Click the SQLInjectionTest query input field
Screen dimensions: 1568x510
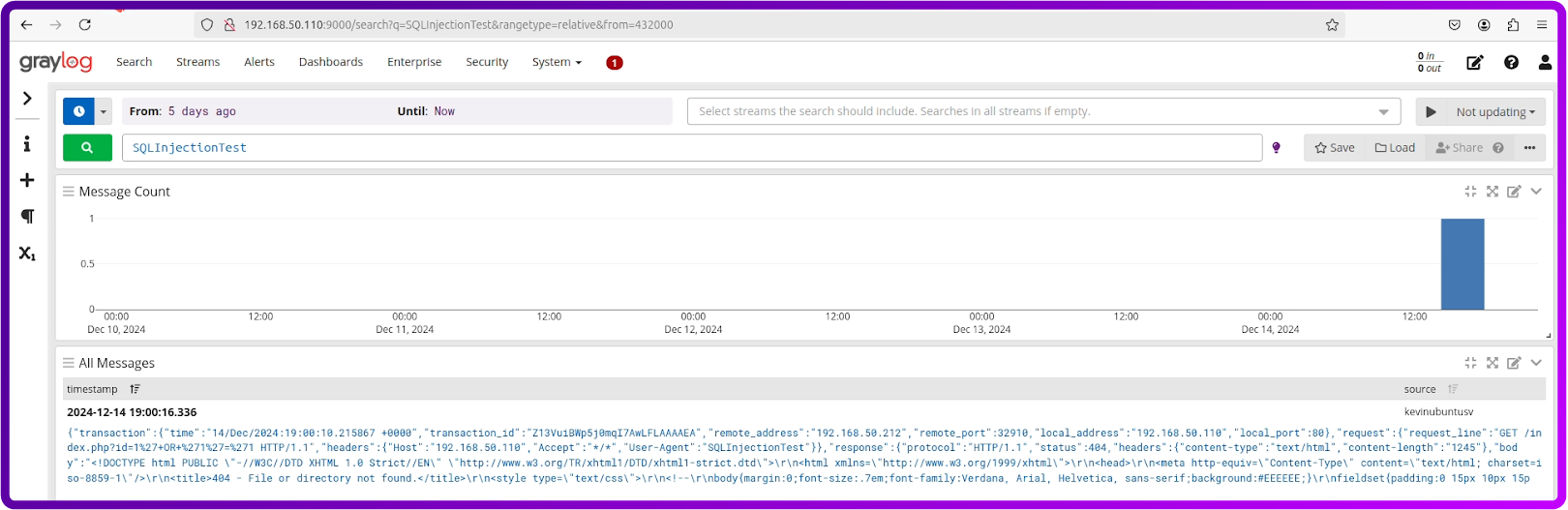coord(692,148)
